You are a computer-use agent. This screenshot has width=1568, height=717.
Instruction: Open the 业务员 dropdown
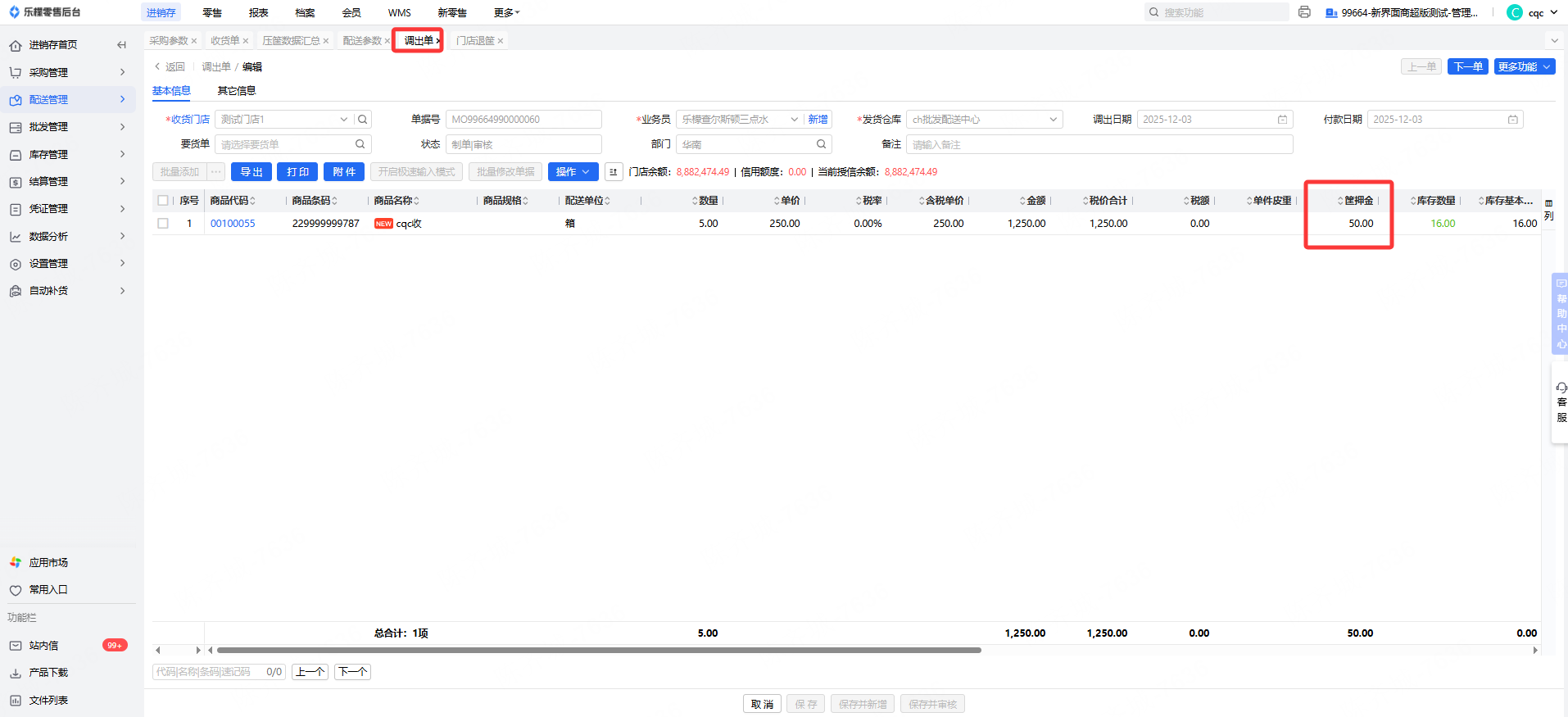click(x=794, y=120)
